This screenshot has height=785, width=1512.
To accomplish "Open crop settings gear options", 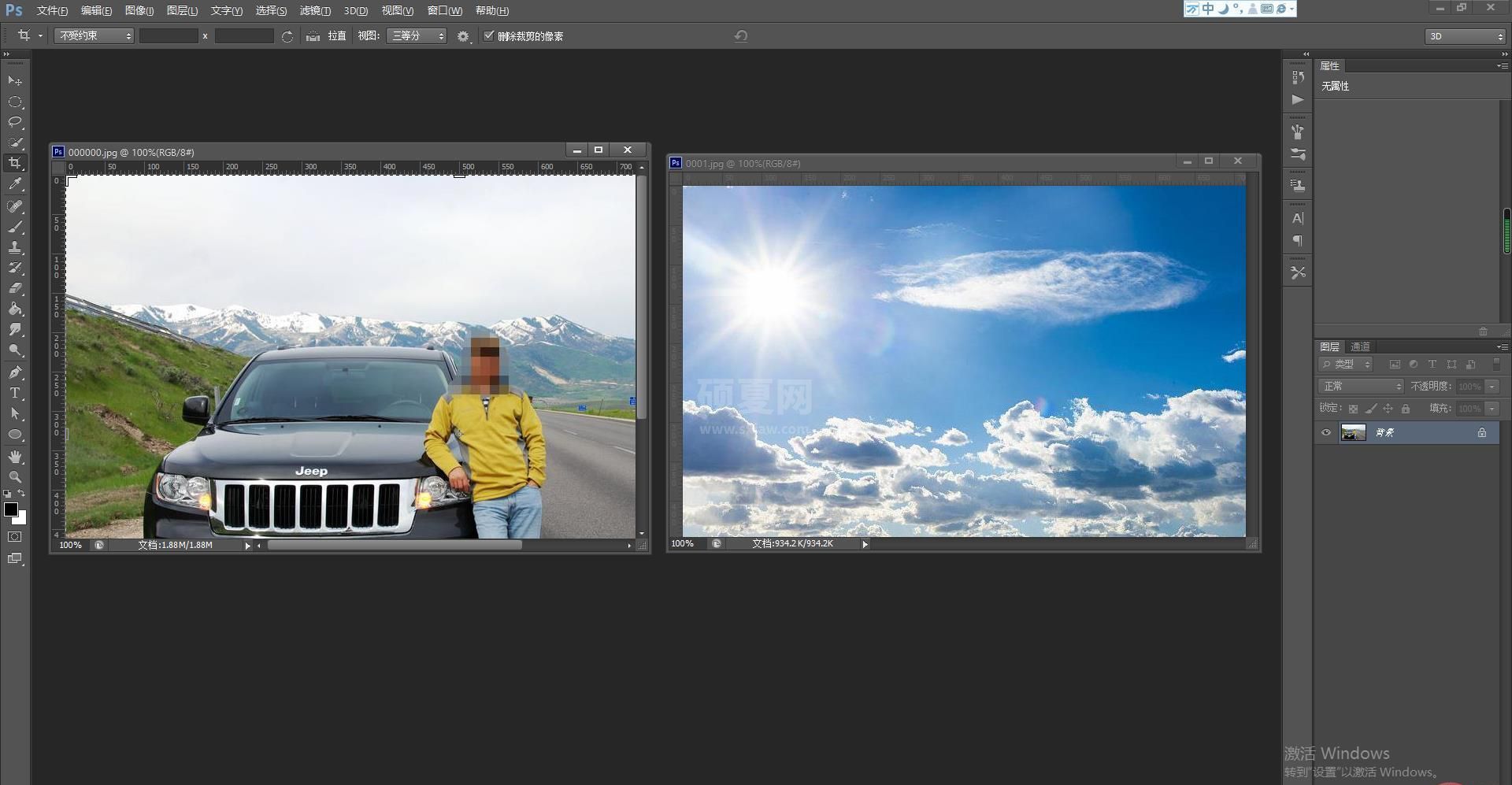I will (x=463, y=36).
